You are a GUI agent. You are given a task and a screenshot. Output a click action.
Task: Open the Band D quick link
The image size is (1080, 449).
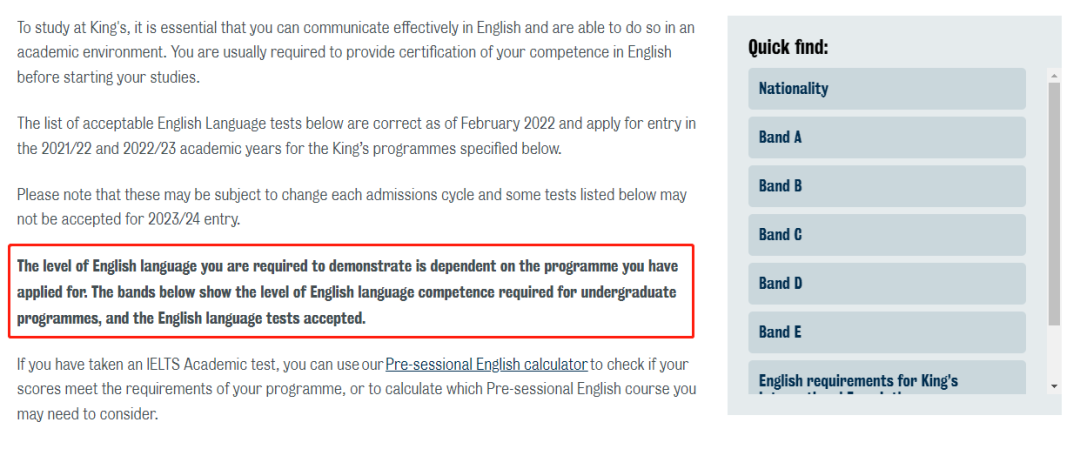[887, 284]
